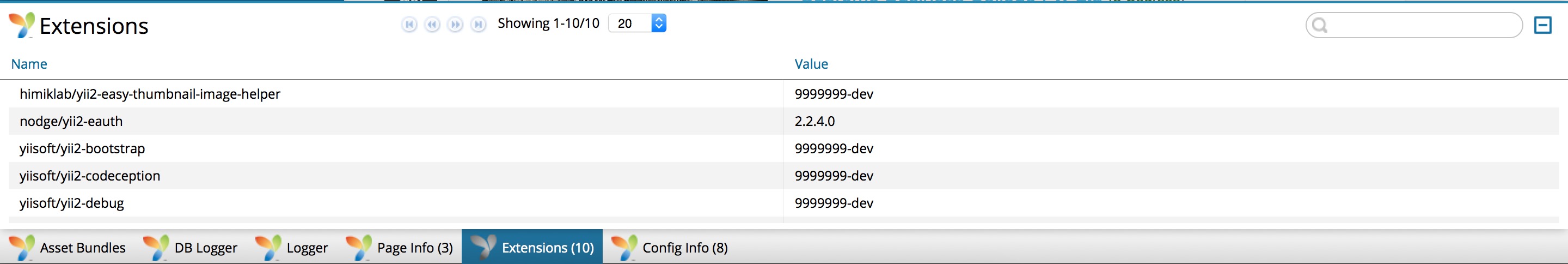Sort table by Value column header
The width and height of the screenshot is (1568, 264).
[x=811, y=64]
